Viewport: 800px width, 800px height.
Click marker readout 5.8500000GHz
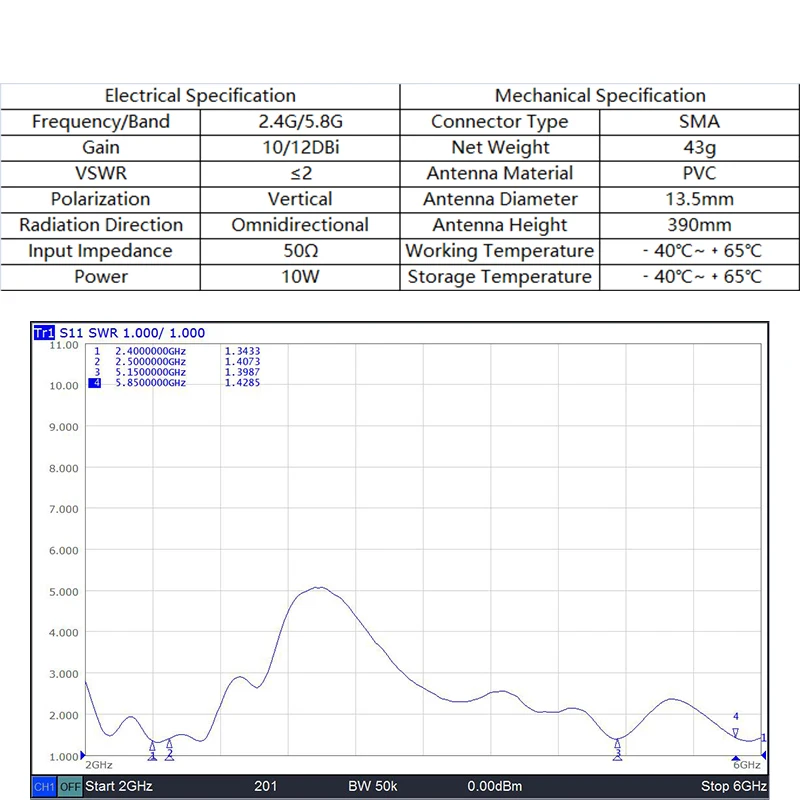pos(151,383)
